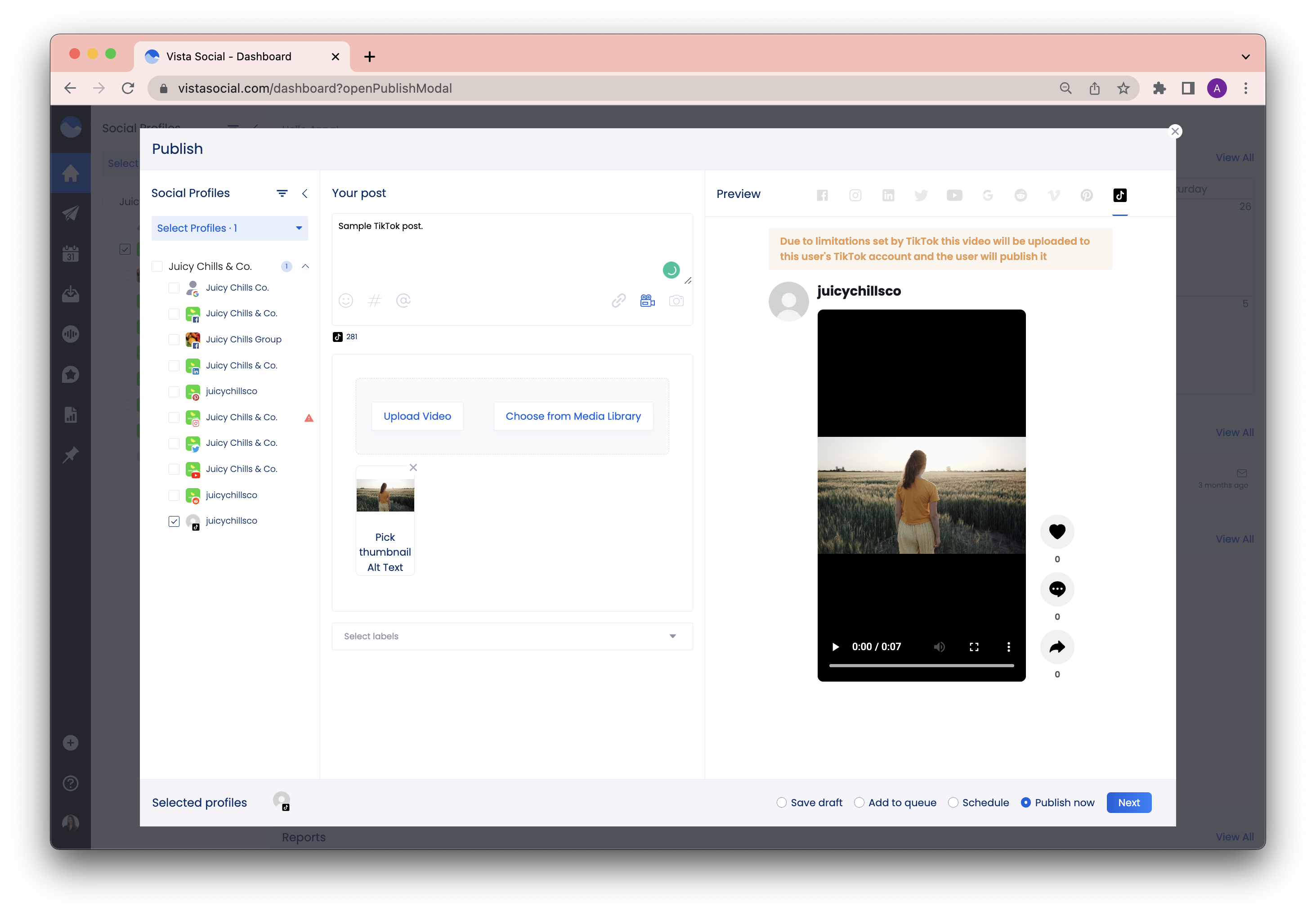This screenshot has width=1316, height=916.
Task: Show the Vimeo preview icon
Action: click(x=1053, y=195)
